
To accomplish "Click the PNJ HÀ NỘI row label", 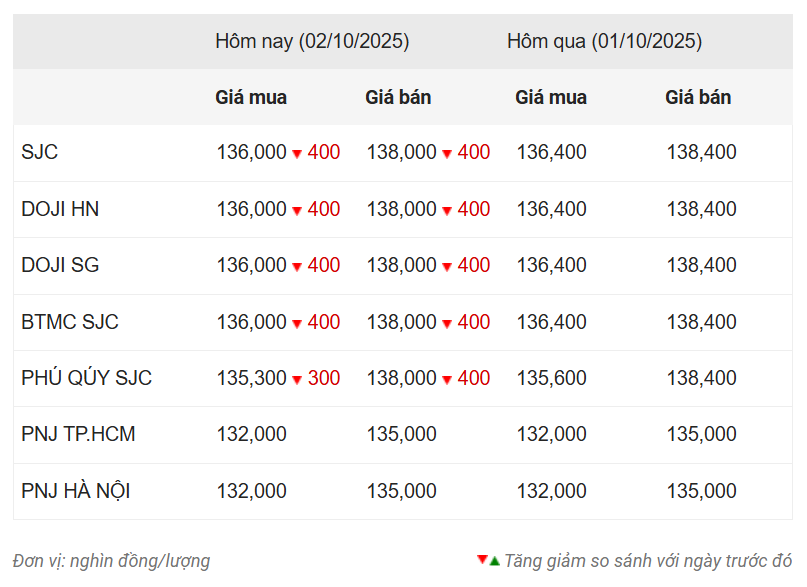I will [76, 492].
